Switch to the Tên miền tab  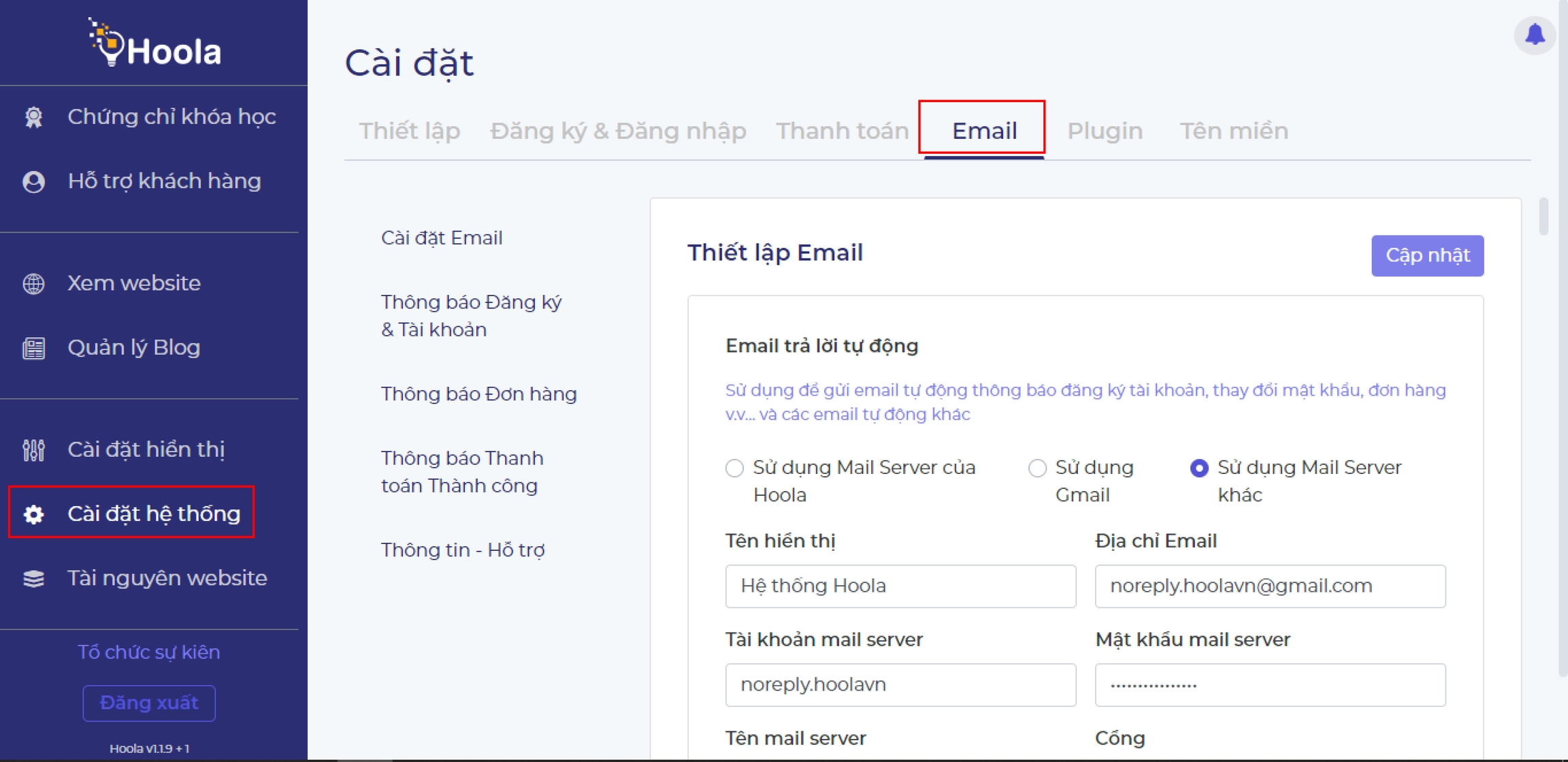(1233, 131)
